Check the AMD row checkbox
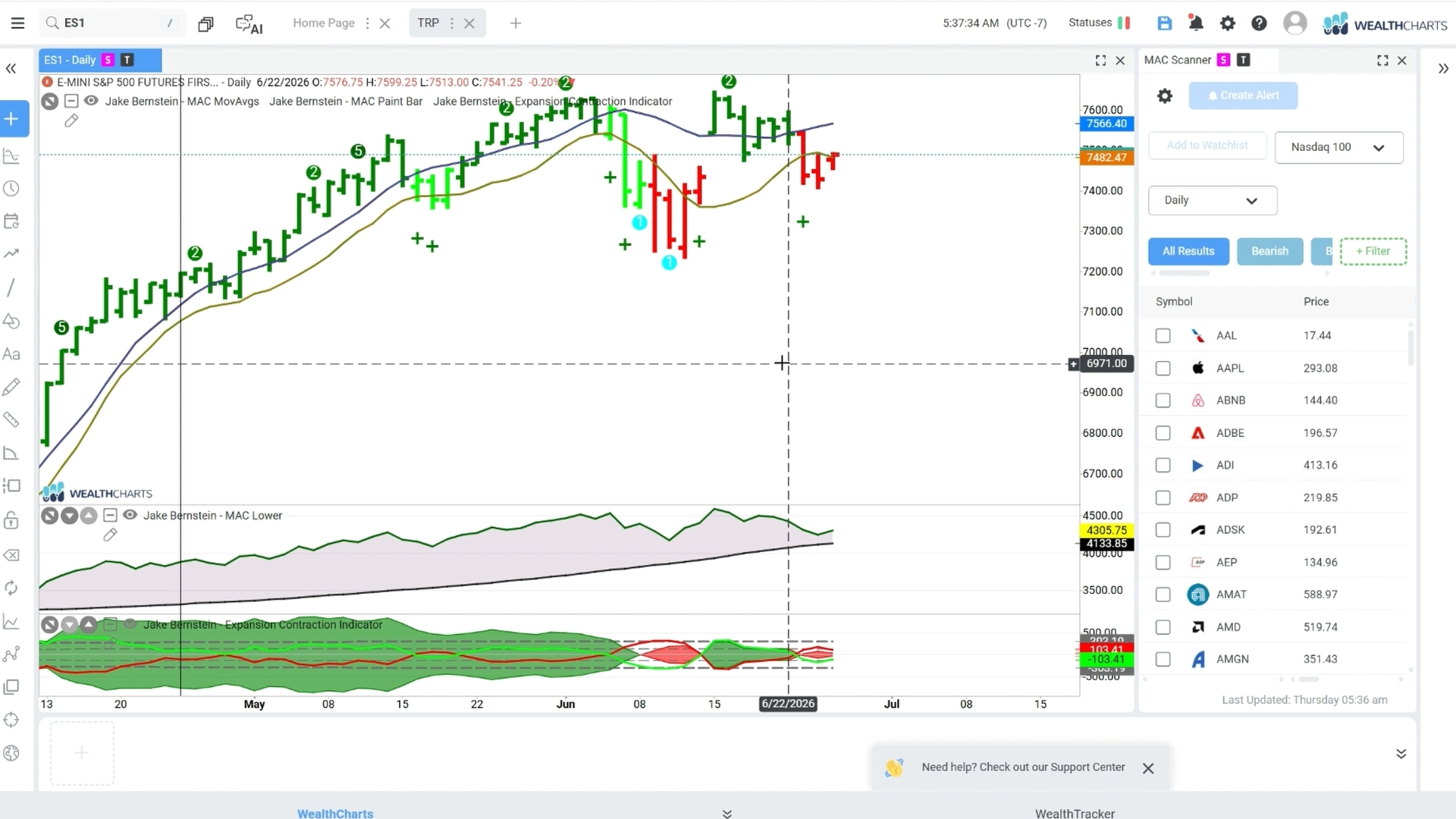This screenshot has height=819, width=1456. pos(1163,627)
